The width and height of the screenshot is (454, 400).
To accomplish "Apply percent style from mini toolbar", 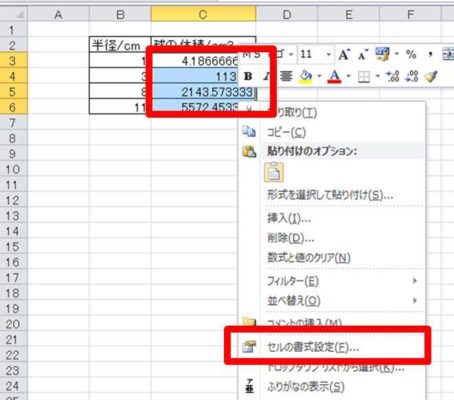I will click(x=411, y=54).
